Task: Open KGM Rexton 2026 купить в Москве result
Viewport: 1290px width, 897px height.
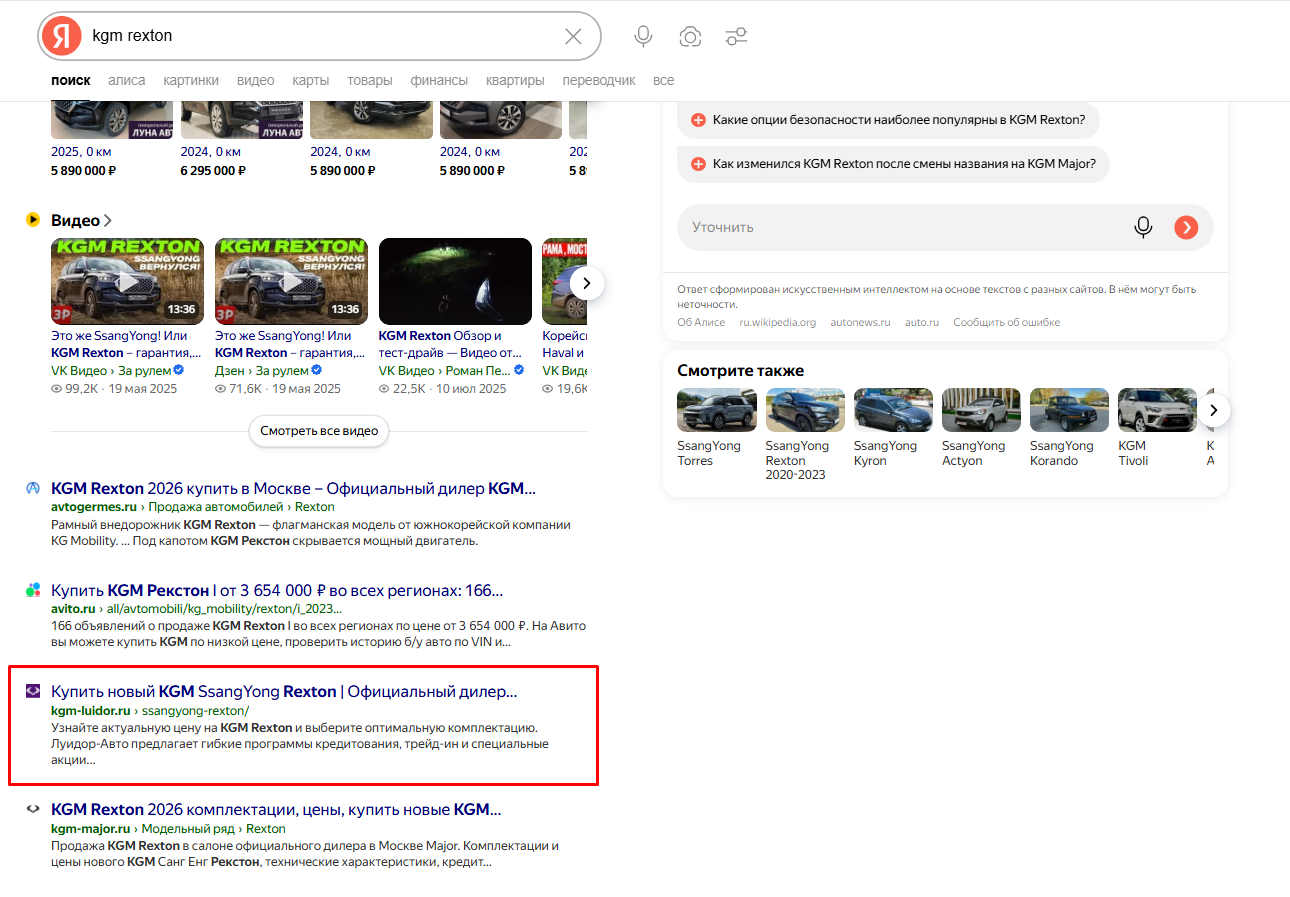Action: pos(293,489)
